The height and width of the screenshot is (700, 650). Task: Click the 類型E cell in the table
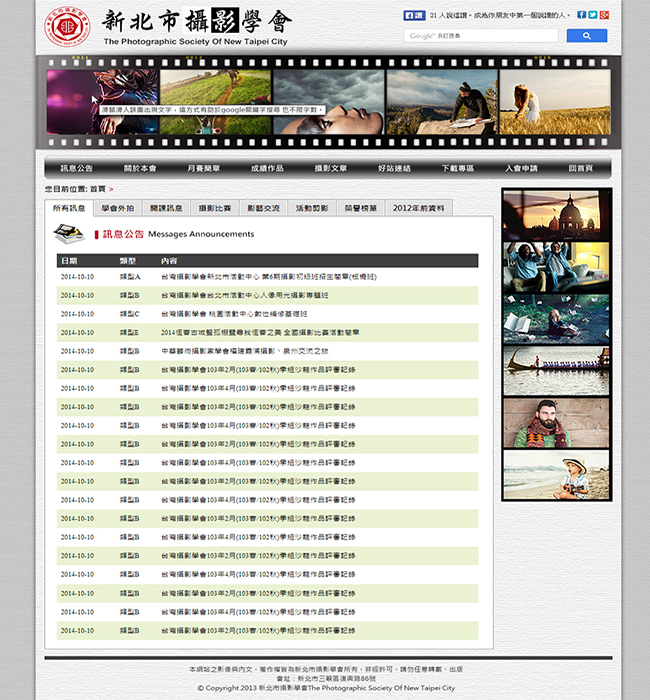[x=129, y=333]
